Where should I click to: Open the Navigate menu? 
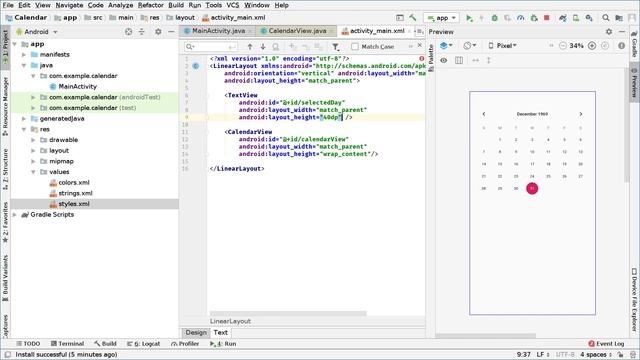pos(69,5)
